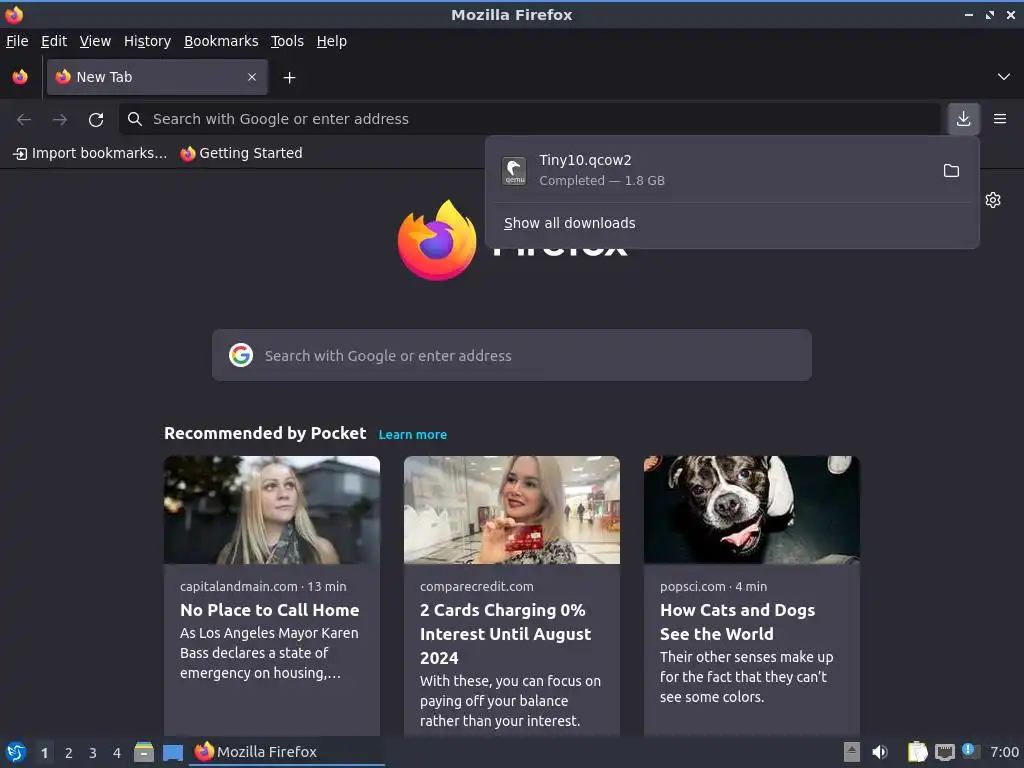Open the clipboard manager tray icon
Image resolution: width=1024 pixels, height=768 pixels.
tap(918, 752)
